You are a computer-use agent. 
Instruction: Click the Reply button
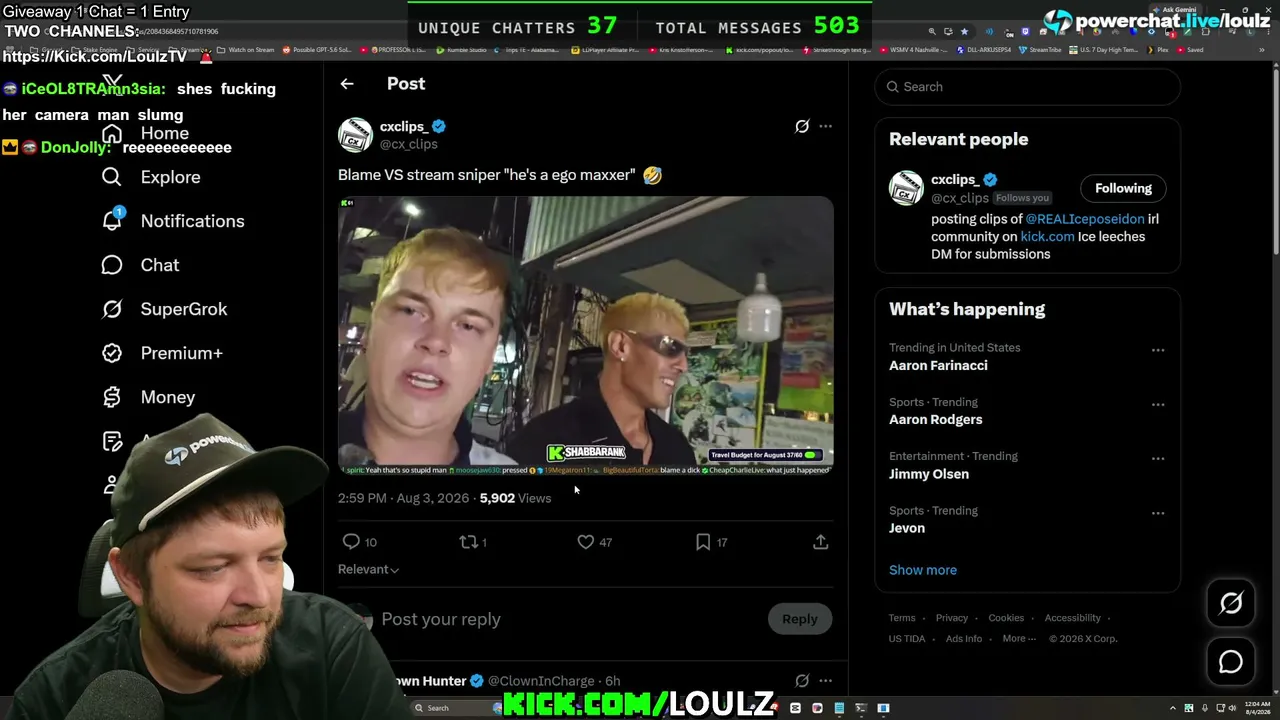tap(799, 619)
